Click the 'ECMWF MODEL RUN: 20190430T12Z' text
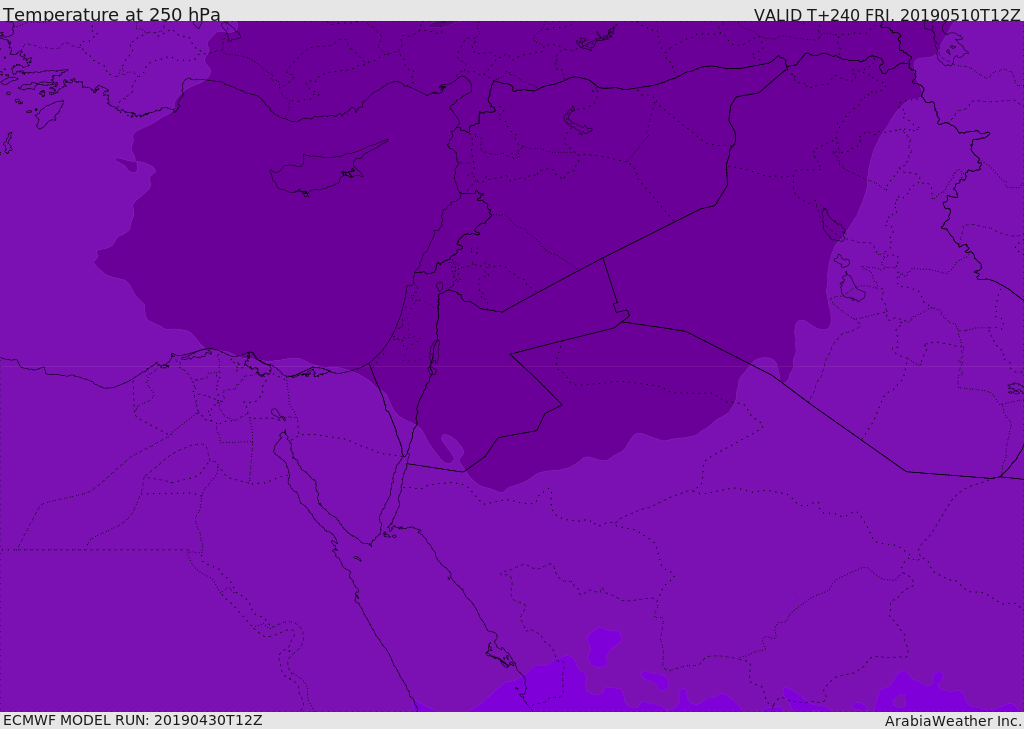 (133, 720)
